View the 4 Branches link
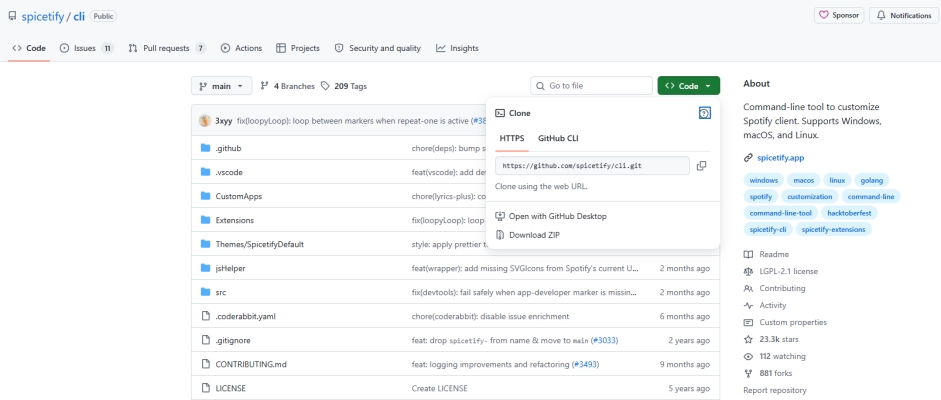941x400 pixels. (x=287, y=86)
